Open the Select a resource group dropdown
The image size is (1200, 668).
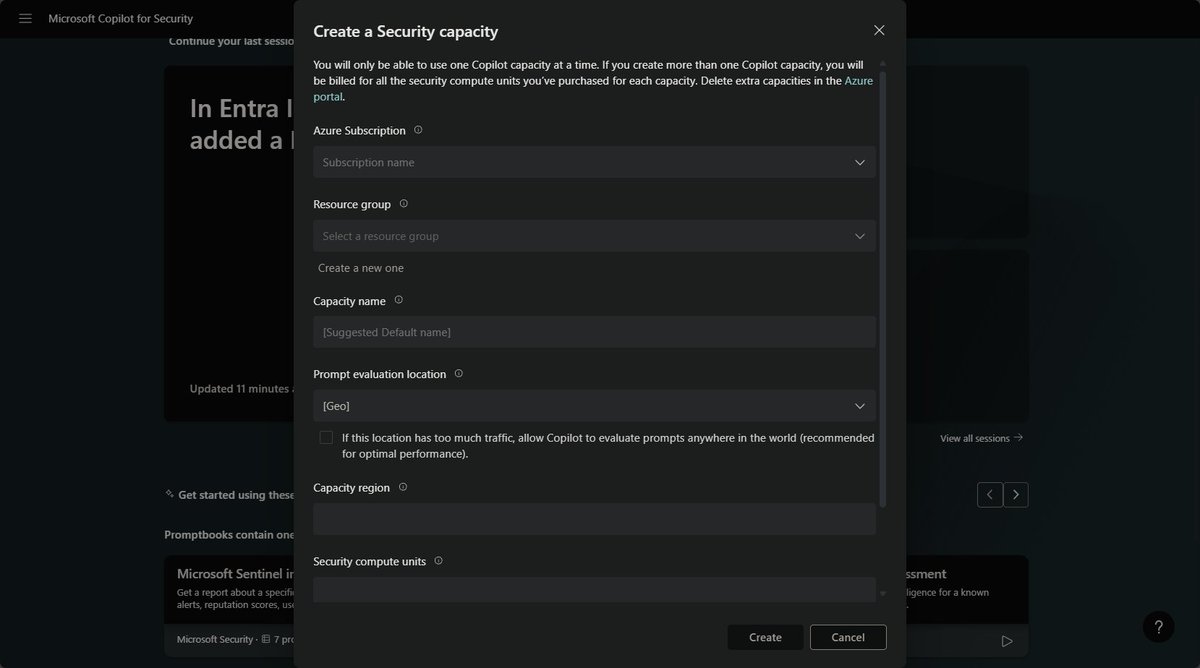594,236
